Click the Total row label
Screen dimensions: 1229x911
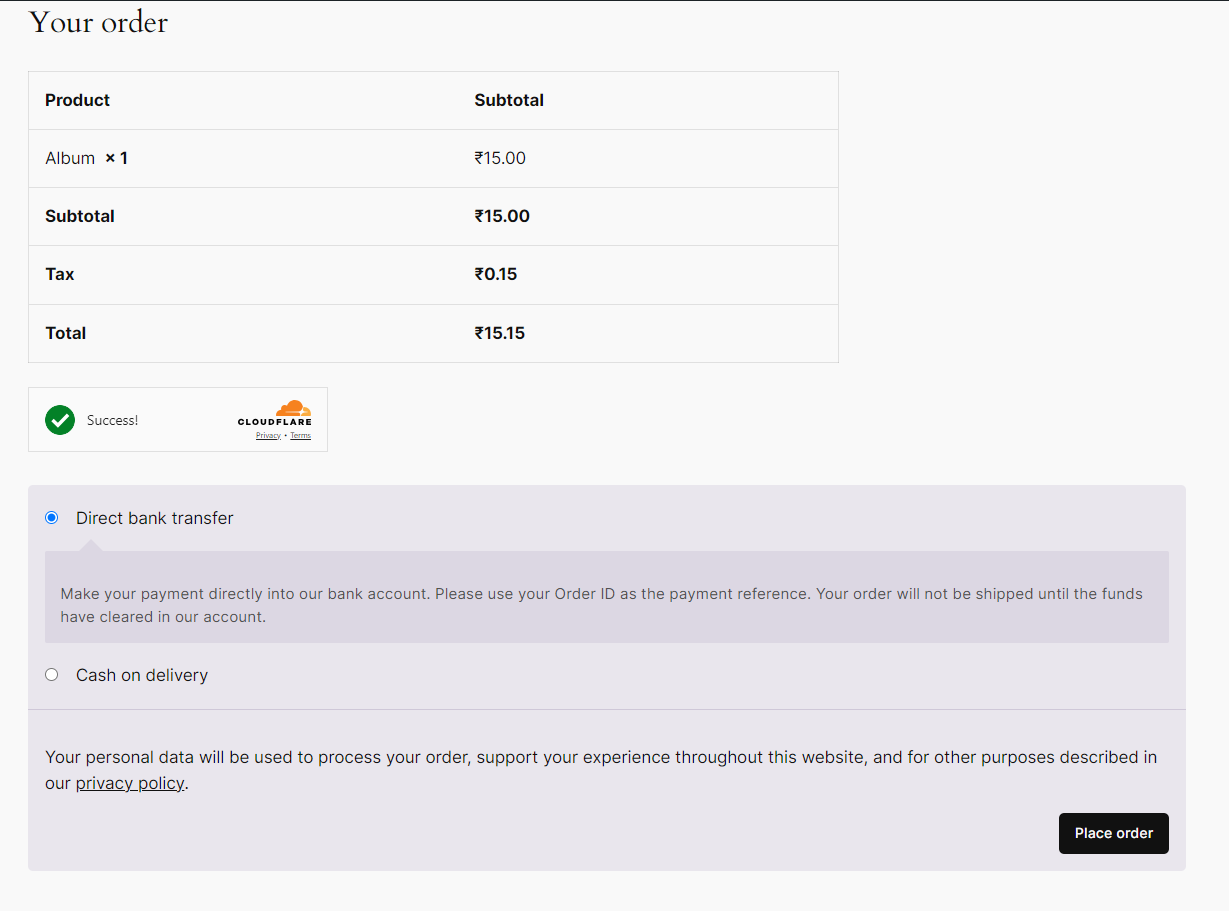pos(66,333)
